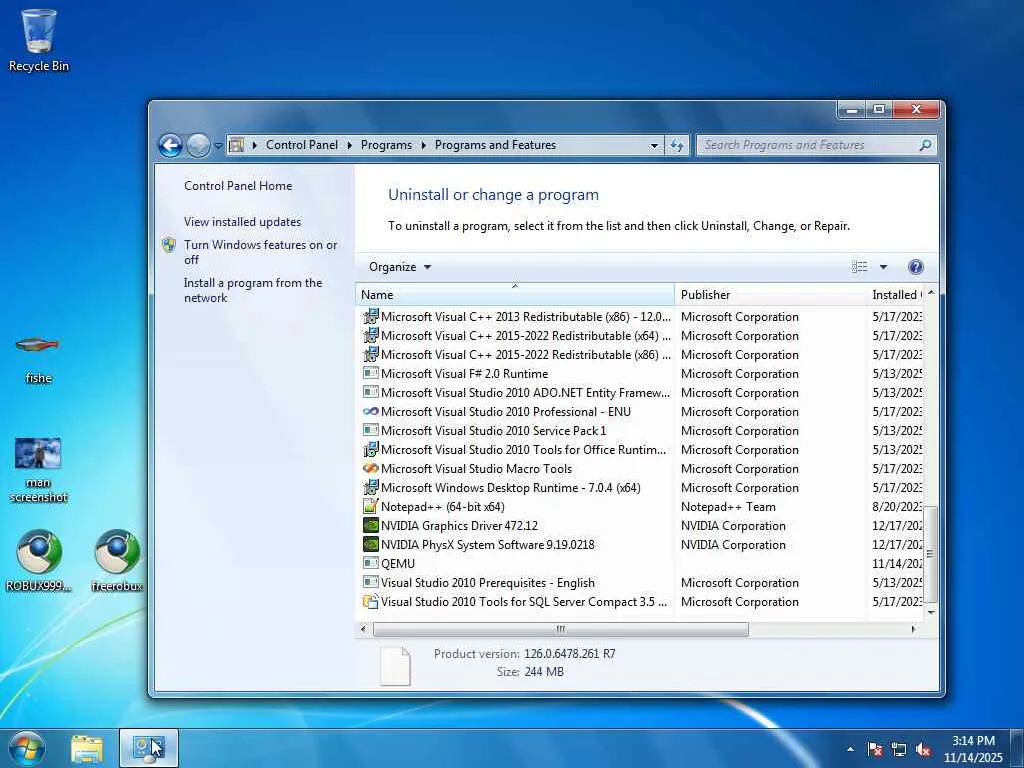Click the muted volume tray icon
The width and height of the screenshot is (1024, 768).
tap(923, 749)
